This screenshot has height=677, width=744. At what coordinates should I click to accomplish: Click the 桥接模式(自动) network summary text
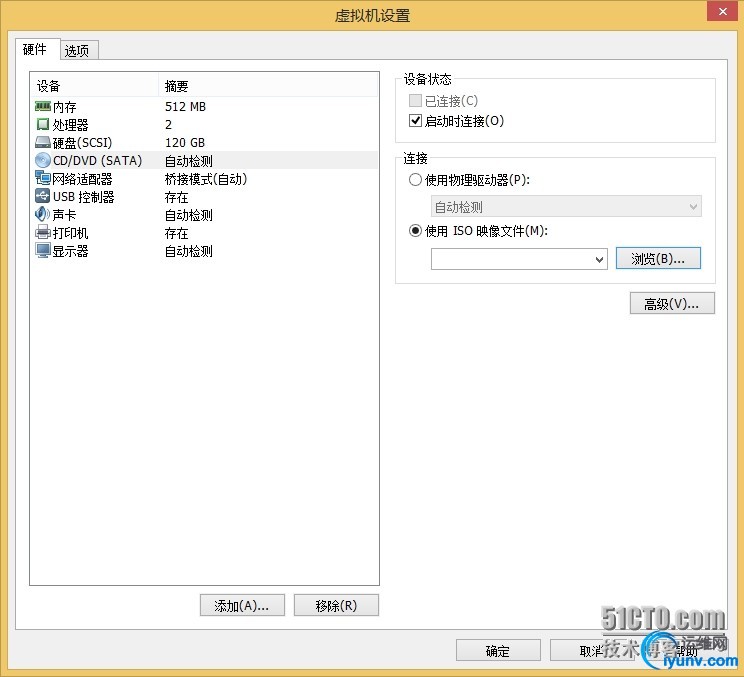coord(206,179)
